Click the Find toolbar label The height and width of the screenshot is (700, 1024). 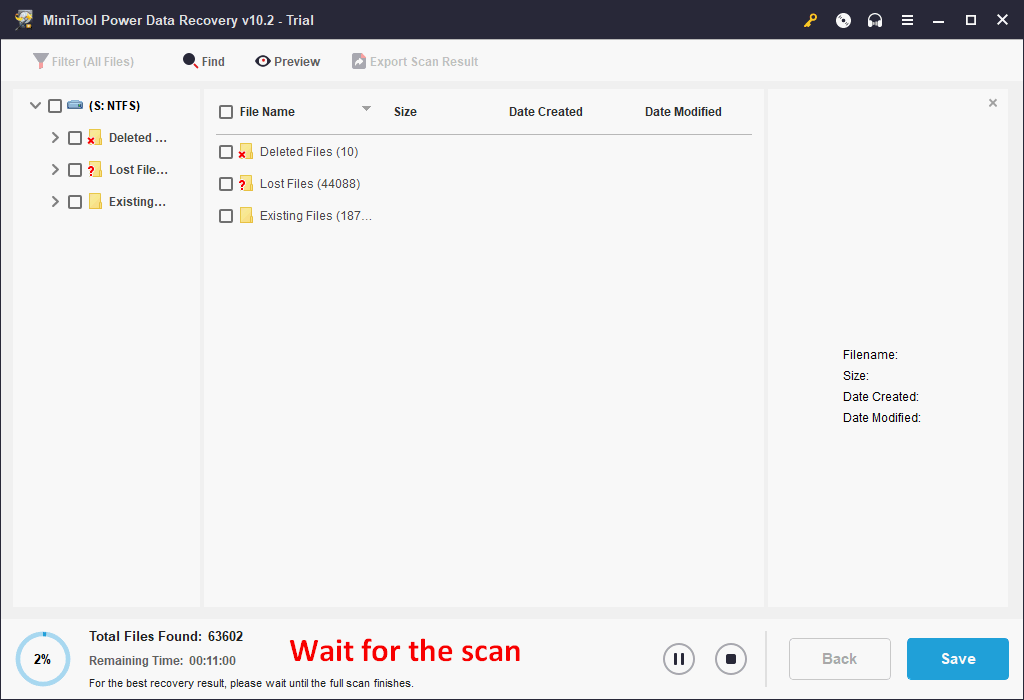point(213,61)
